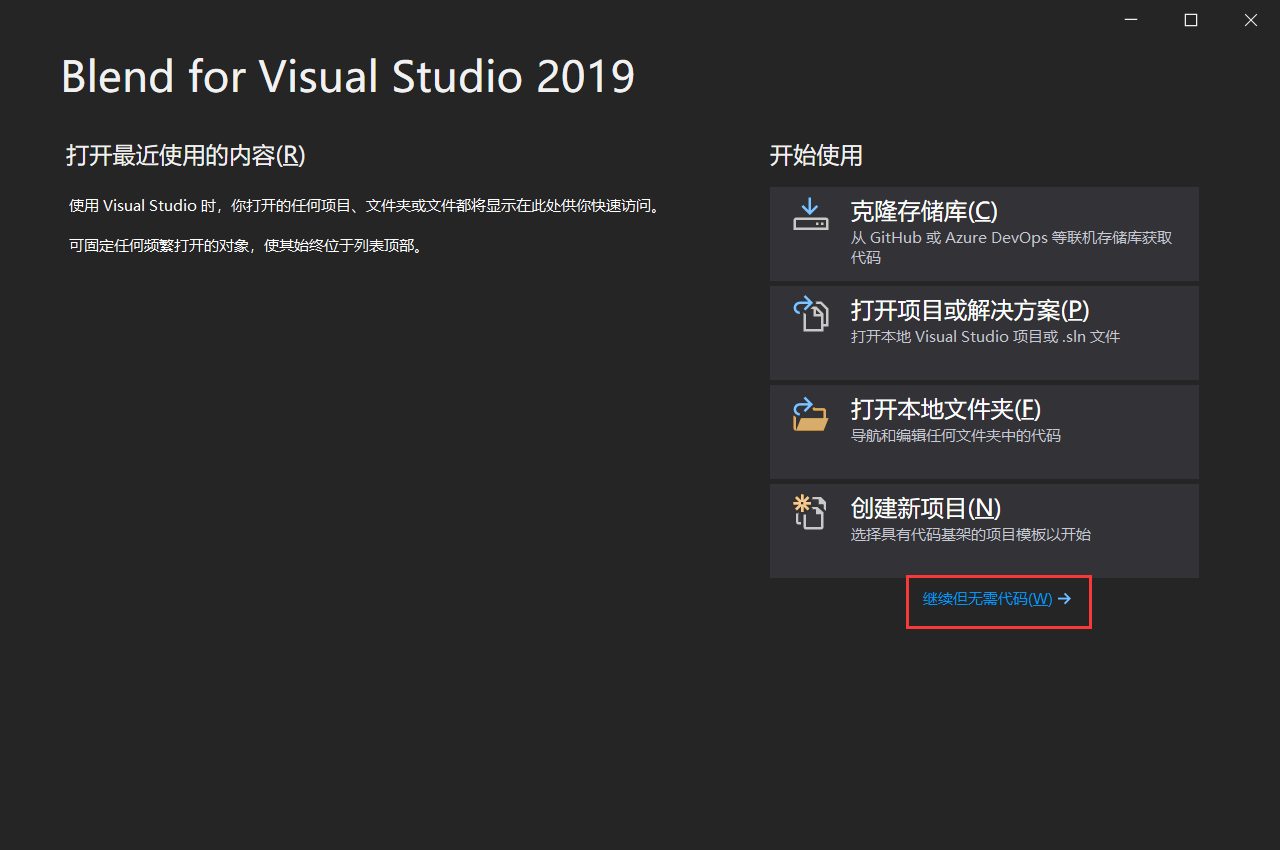Click the open project or solution icon
1280x850 pixels.
coord(811,313)
